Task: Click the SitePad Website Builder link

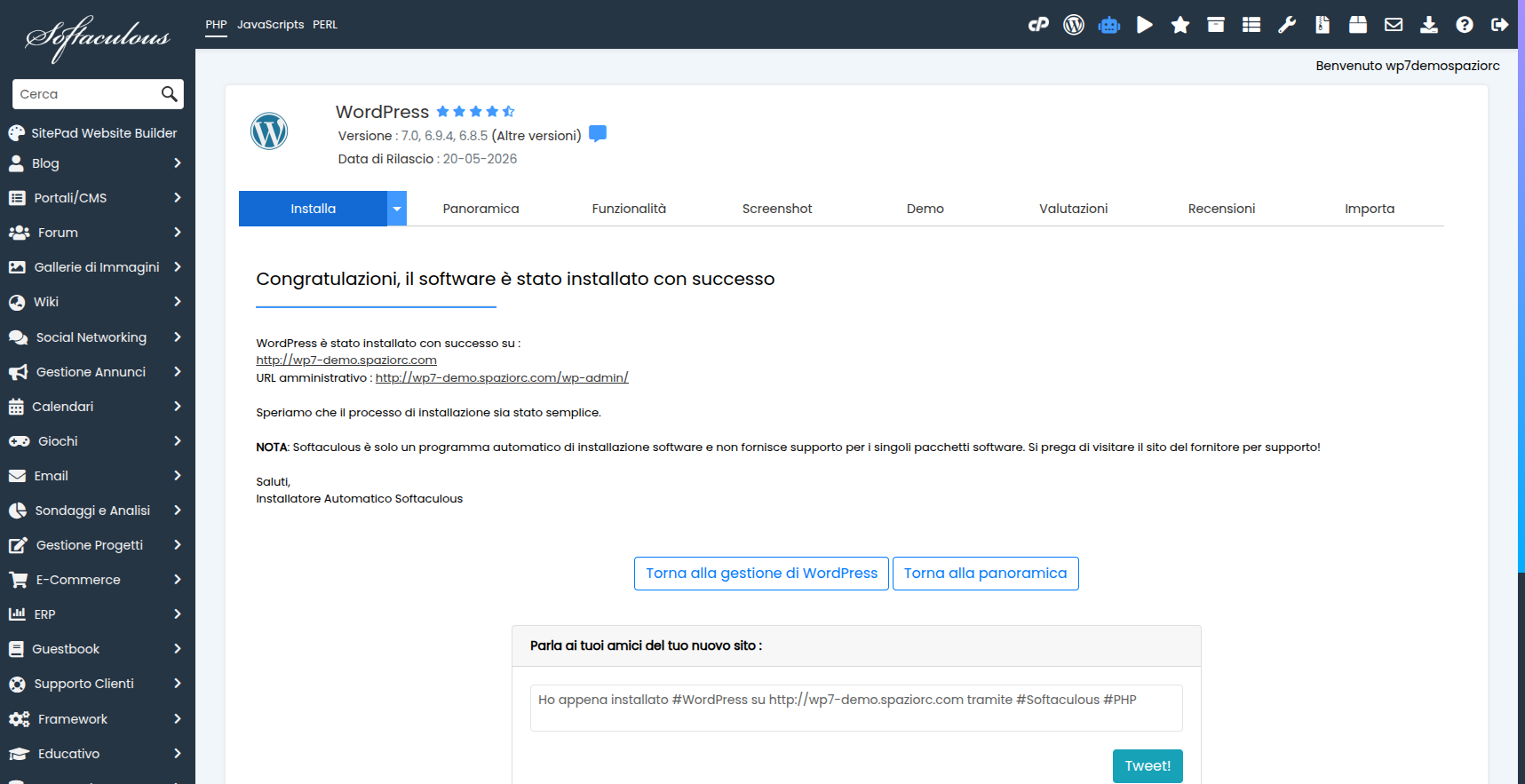Action: (x=104, y=133)
